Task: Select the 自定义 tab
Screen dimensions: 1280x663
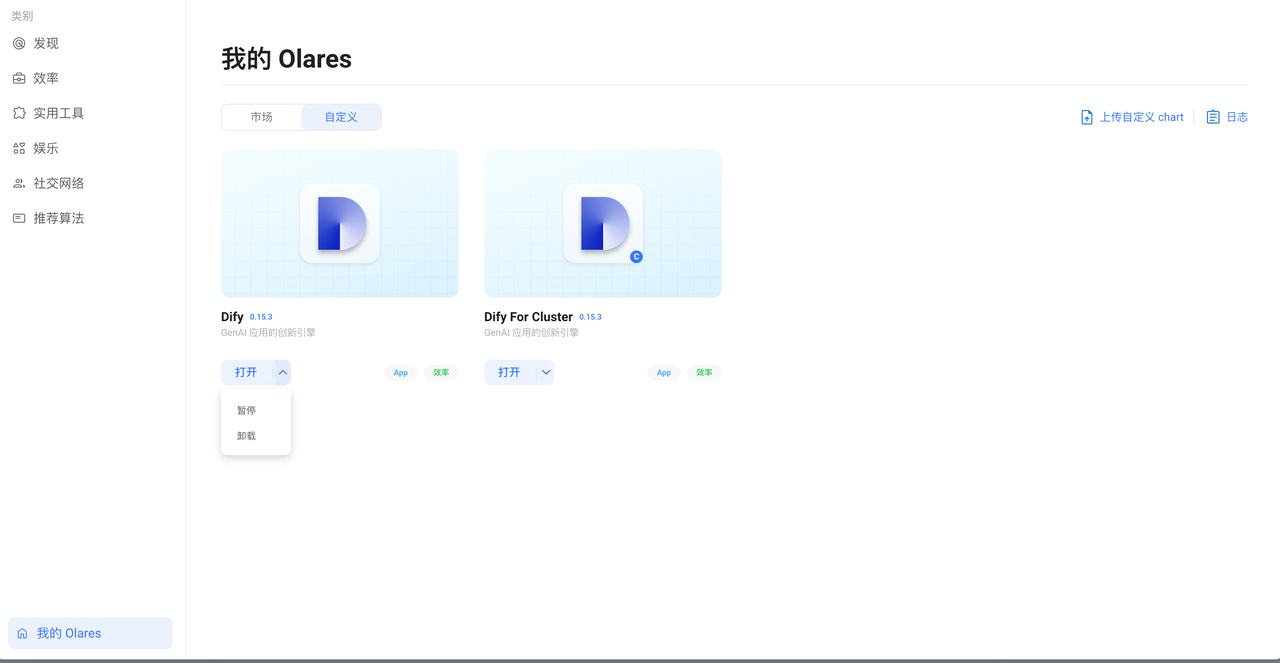Action: (341, 117)
